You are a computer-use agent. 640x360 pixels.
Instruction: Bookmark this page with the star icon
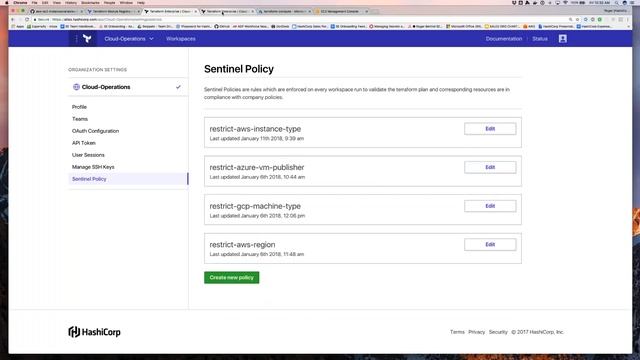point(578,19)
